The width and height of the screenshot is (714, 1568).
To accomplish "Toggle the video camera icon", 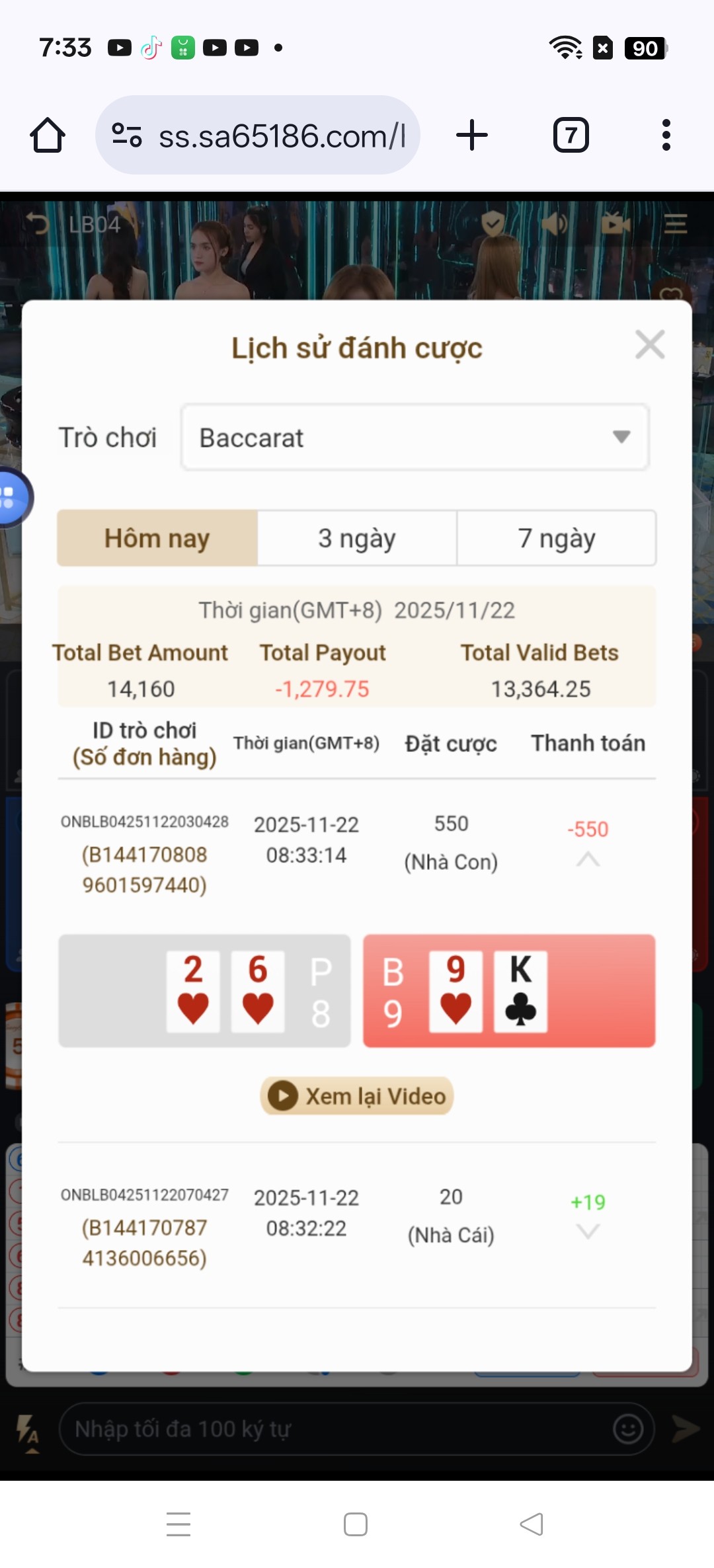I will click(x=615, y=225).
